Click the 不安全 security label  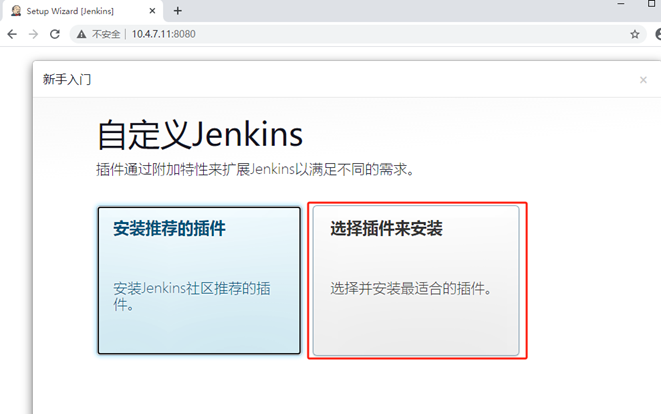click(106, 34)
